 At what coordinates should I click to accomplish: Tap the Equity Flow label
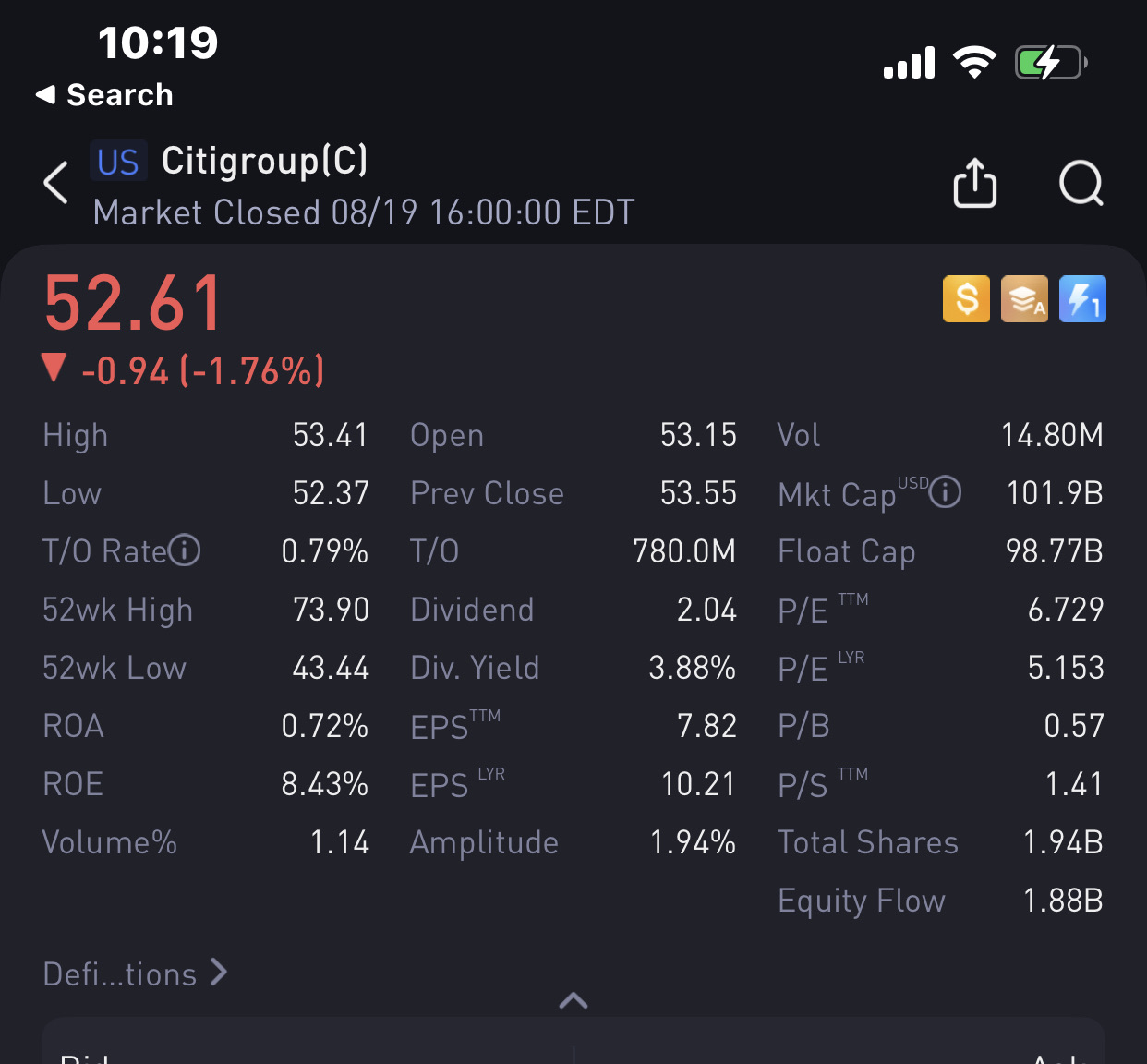pos(862,901)
